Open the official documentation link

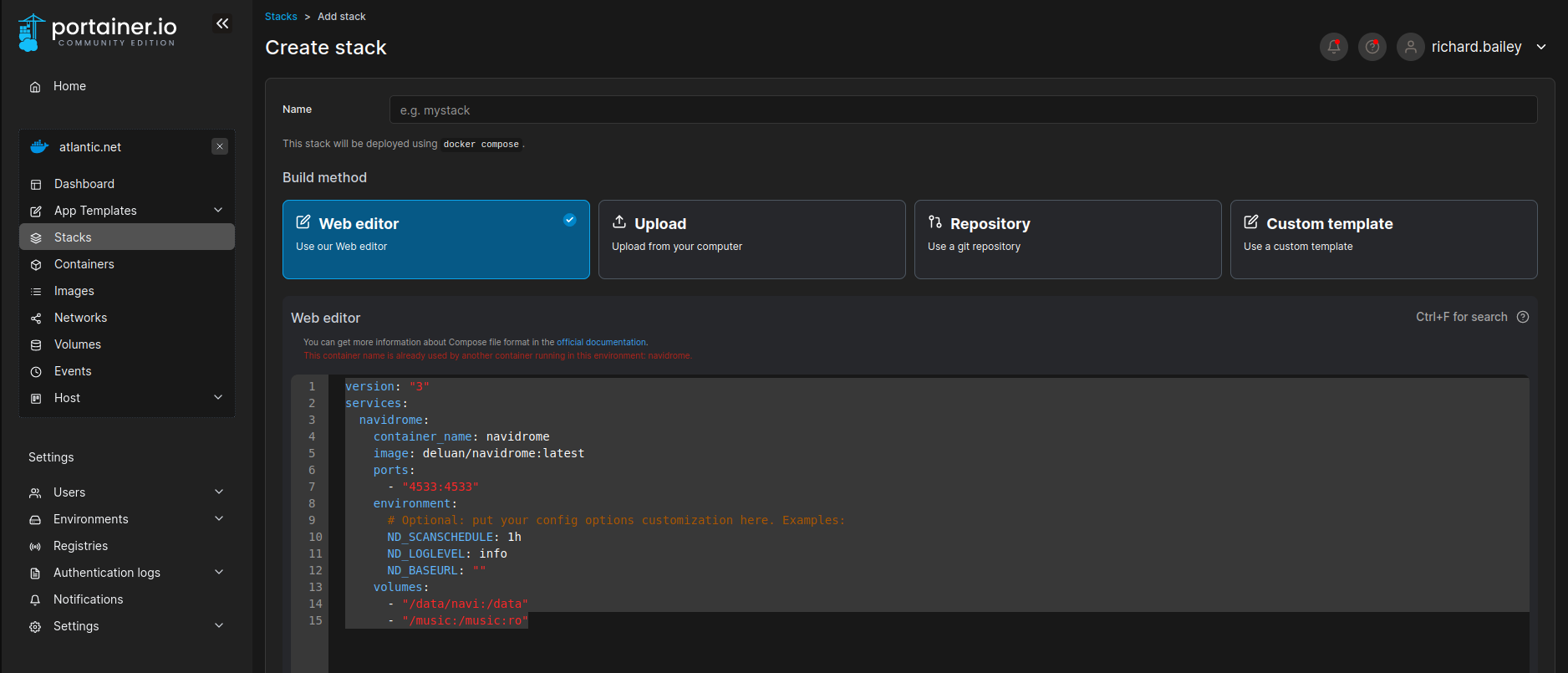pos(601,342)
